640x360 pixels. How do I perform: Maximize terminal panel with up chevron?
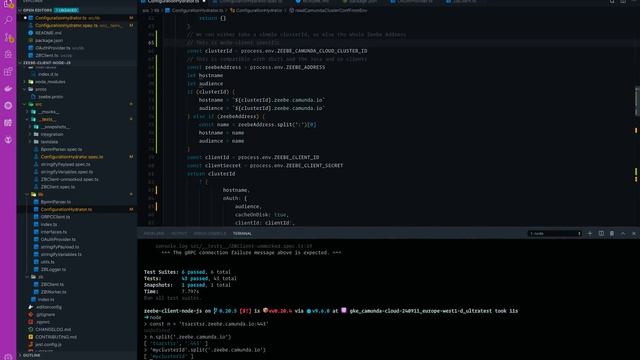pyautogui.click(x=623, y=233)
